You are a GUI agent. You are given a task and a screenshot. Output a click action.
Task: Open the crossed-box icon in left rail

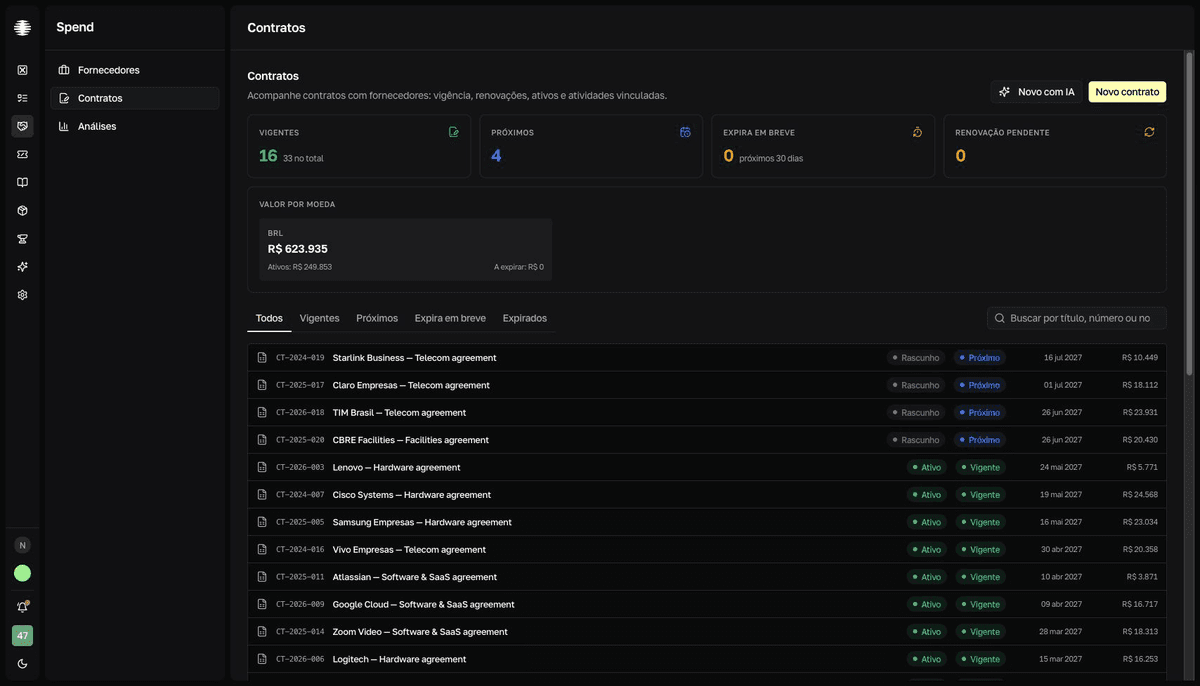tap(22, 70)
